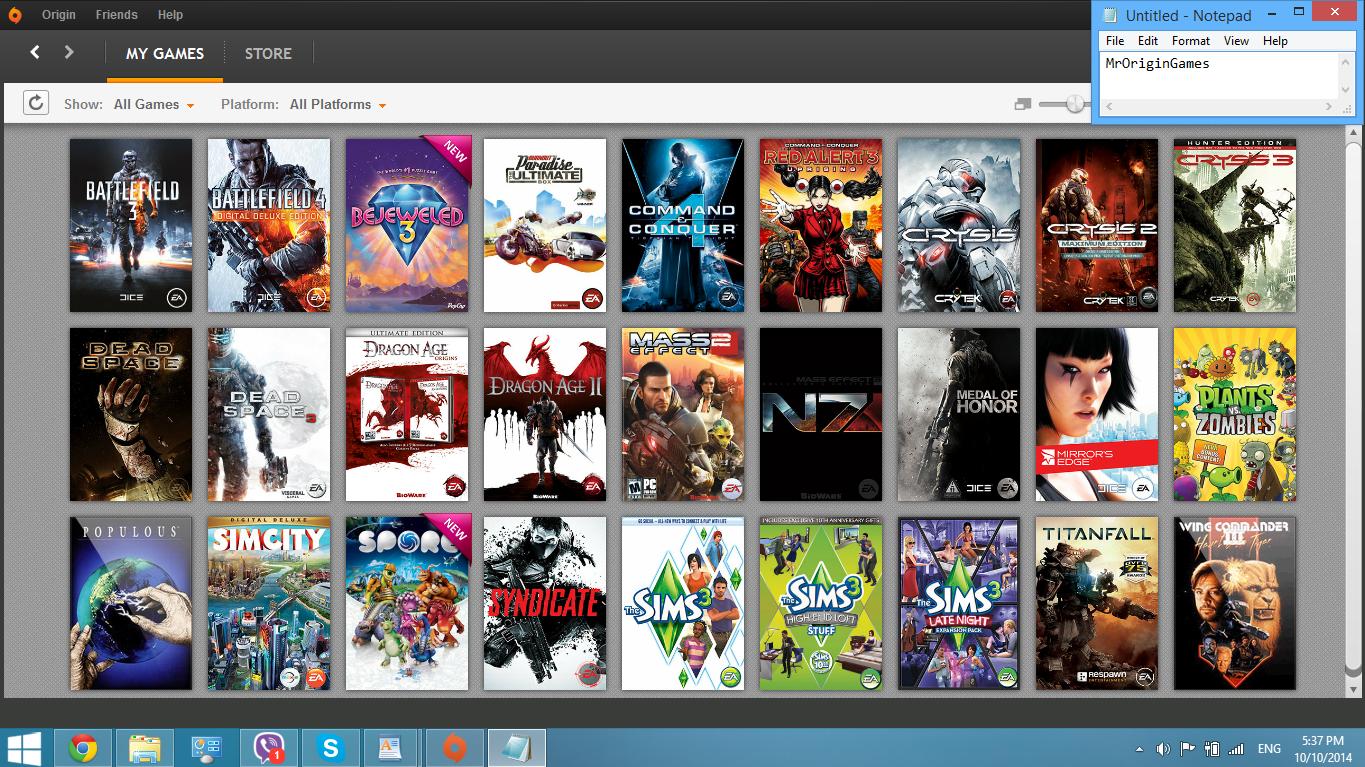Select the Battlefield 3 game cover
Viewport: 1365px width, 767px height.
coord(131,225)
